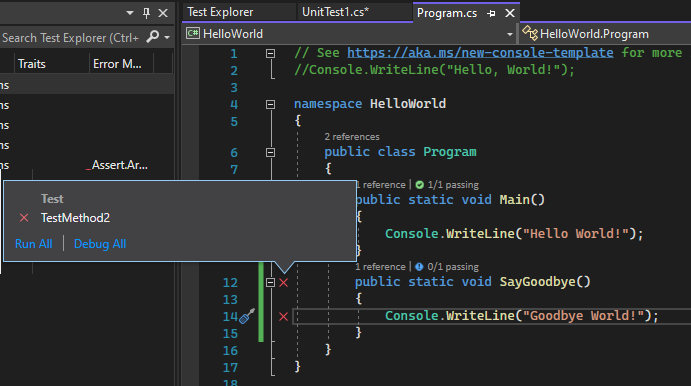Open the HelloWorld project dropdown
The height and width of the screenshot is (386, 691).
pyautogui.click(x=510, y=34)
